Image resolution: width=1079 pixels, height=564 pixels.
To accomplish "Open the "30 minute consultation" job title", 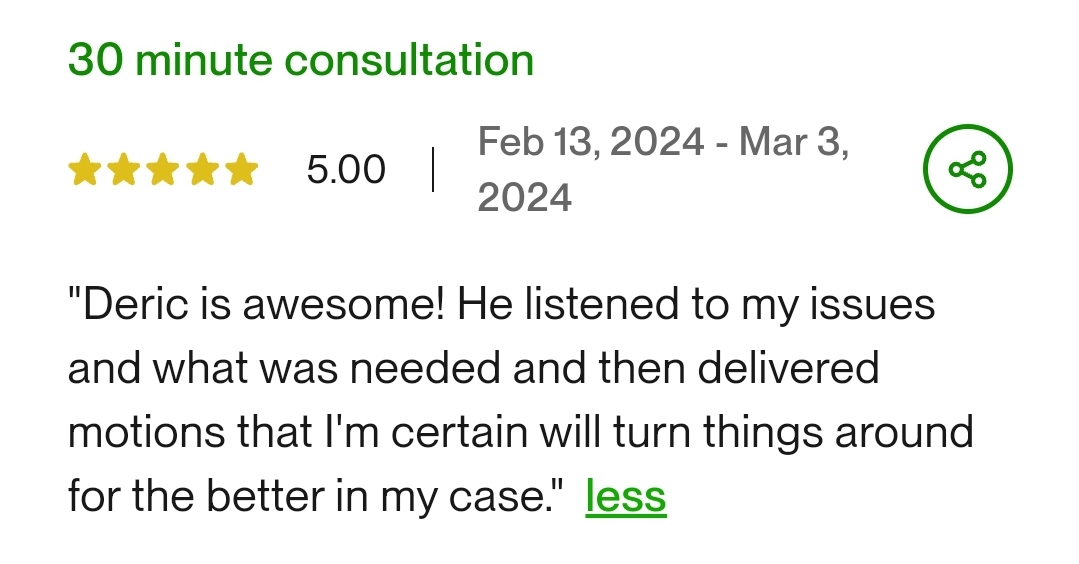I will pos(300,60).
